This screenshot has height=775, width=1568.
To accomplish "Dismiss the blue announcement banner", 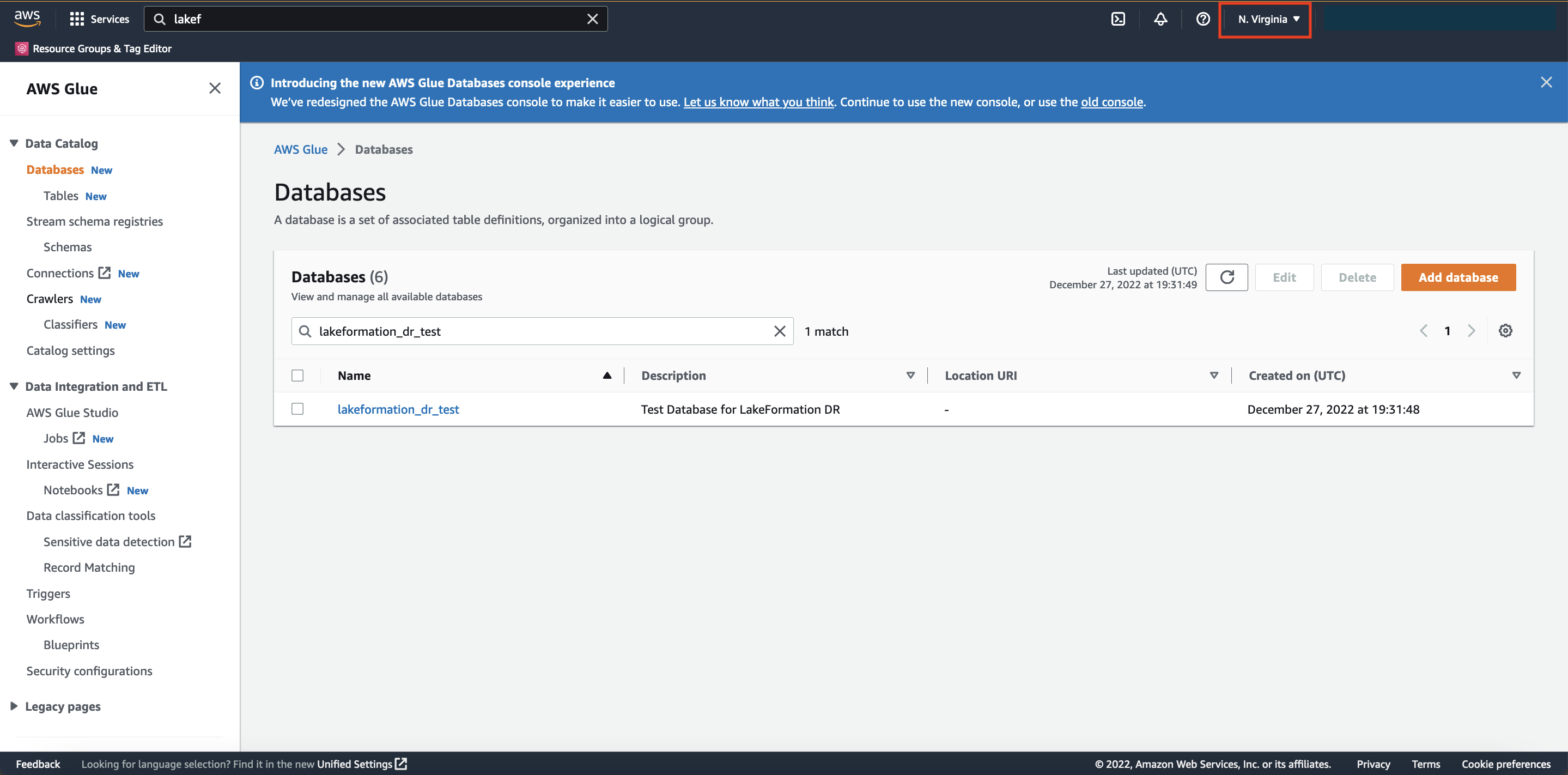I will [1546, 82].
